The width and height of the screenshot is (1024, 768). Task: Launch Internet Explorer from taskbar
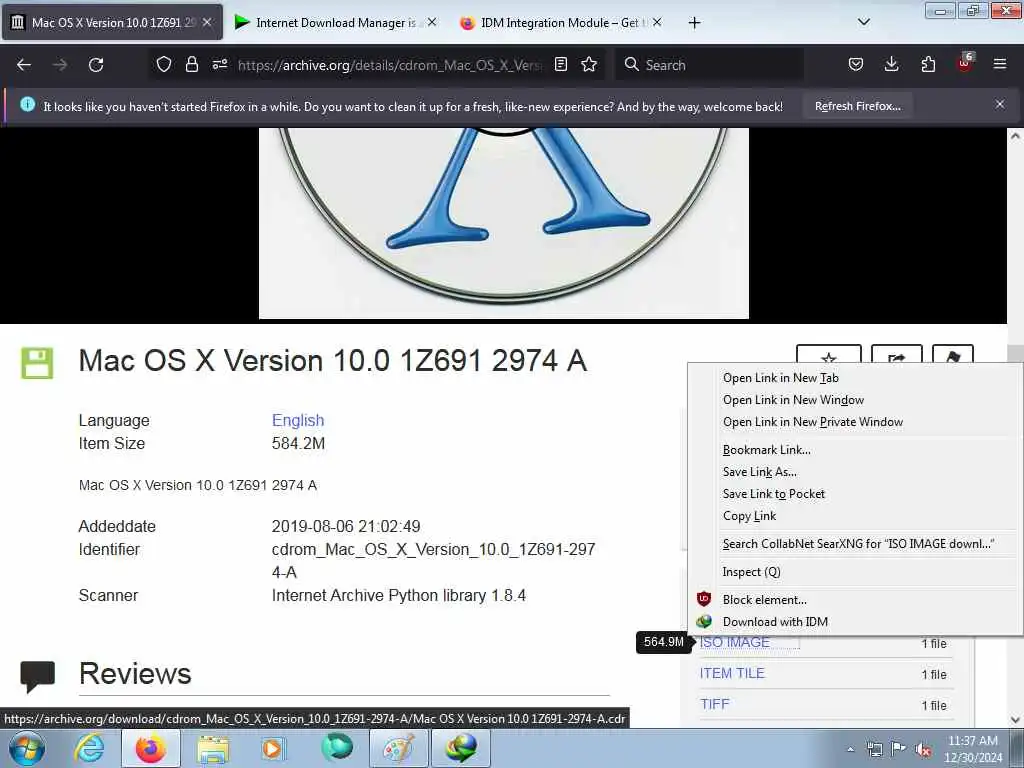[x=89, y=748]
